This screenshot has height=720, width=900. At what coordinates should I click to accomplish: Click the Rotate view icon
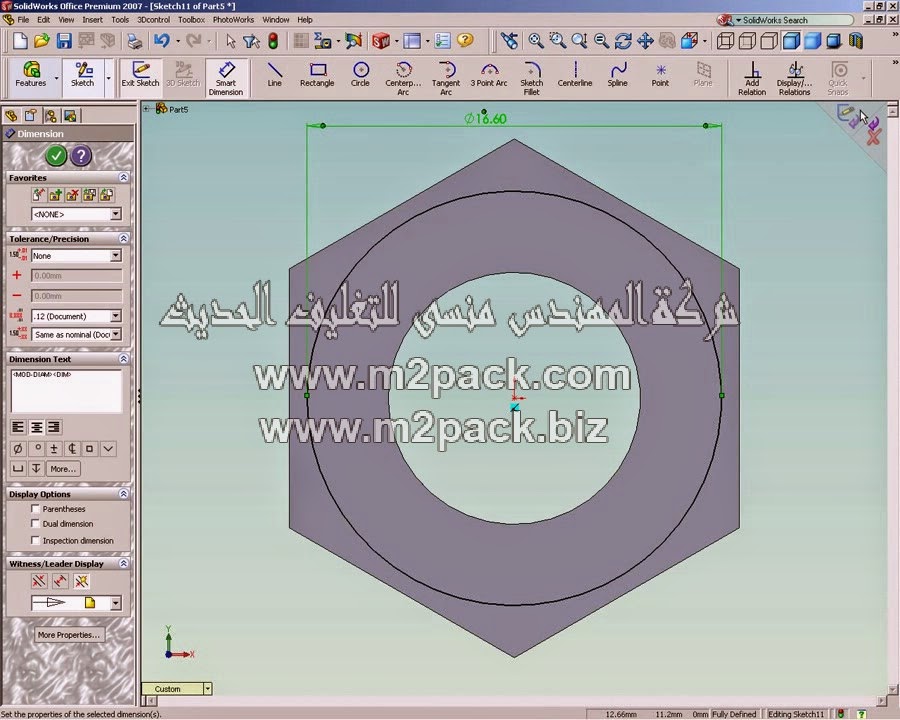[623, 41]
